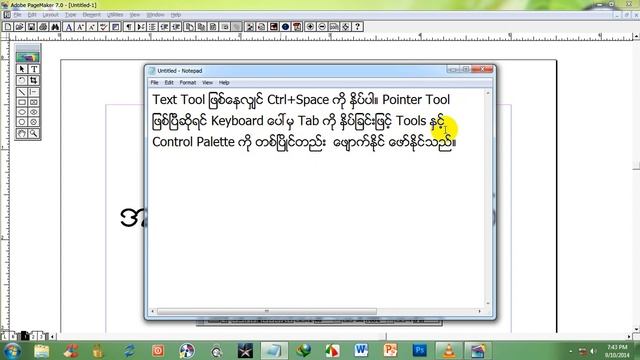Click the blue globe HTML export toolbar icon
Screen dimensions: 640x360
click(286, 27)
